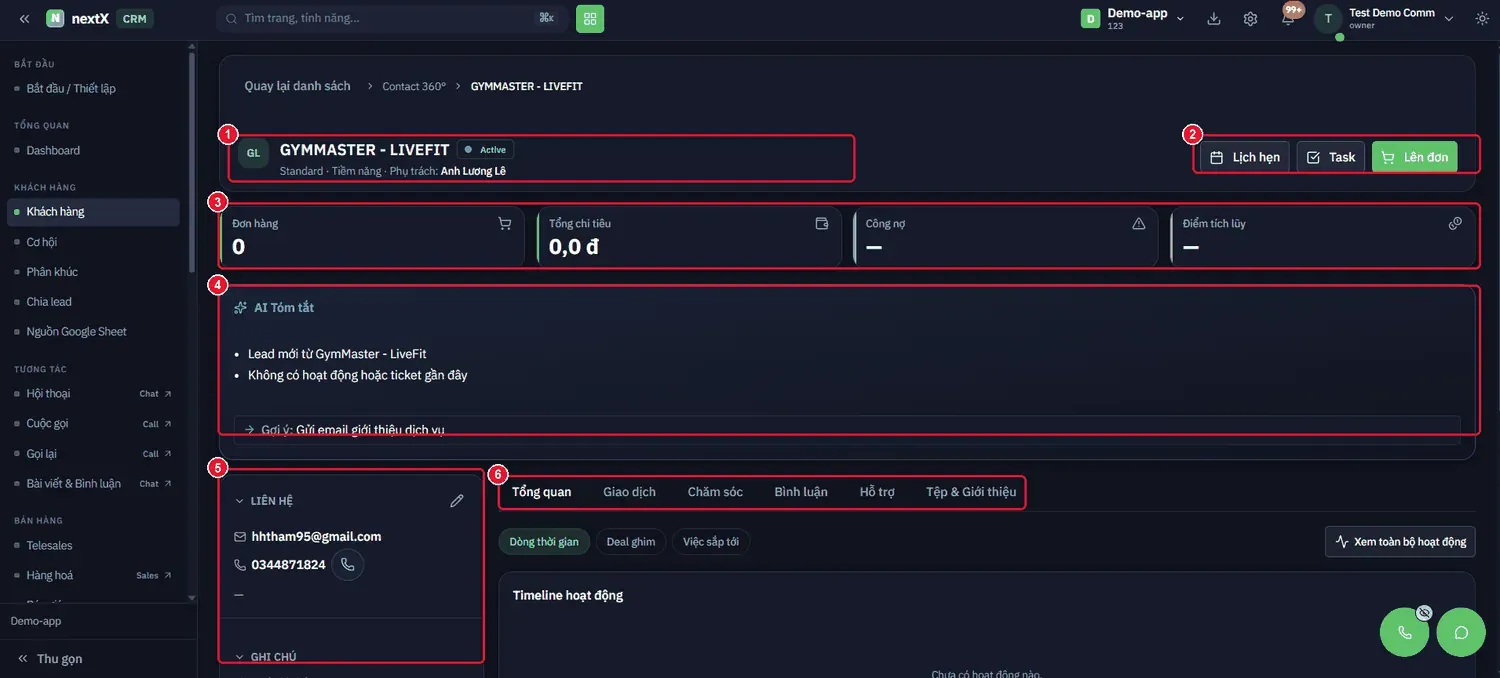The image size is (1500, 678).
Task: Switch to Tổng quan tab
Action: 541,492
